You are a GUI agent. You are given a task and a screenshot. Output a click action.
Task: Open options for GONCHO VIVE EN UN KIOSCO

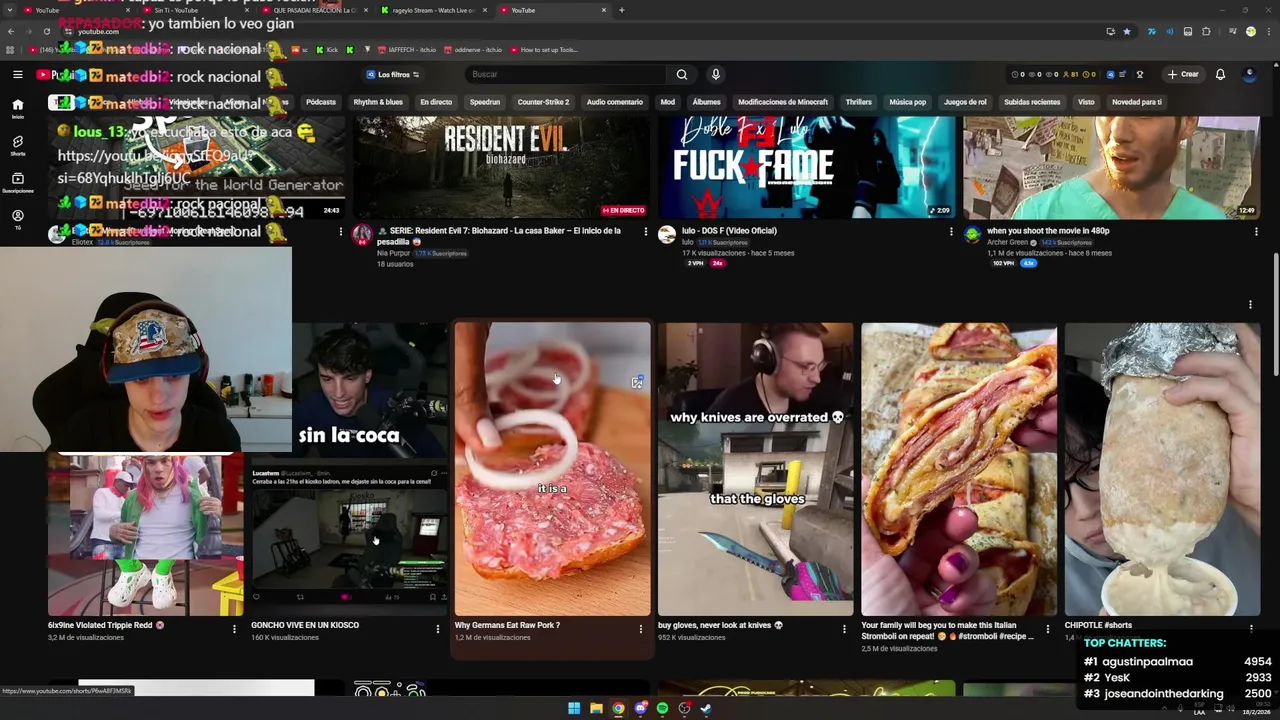(x=437, y=629)
